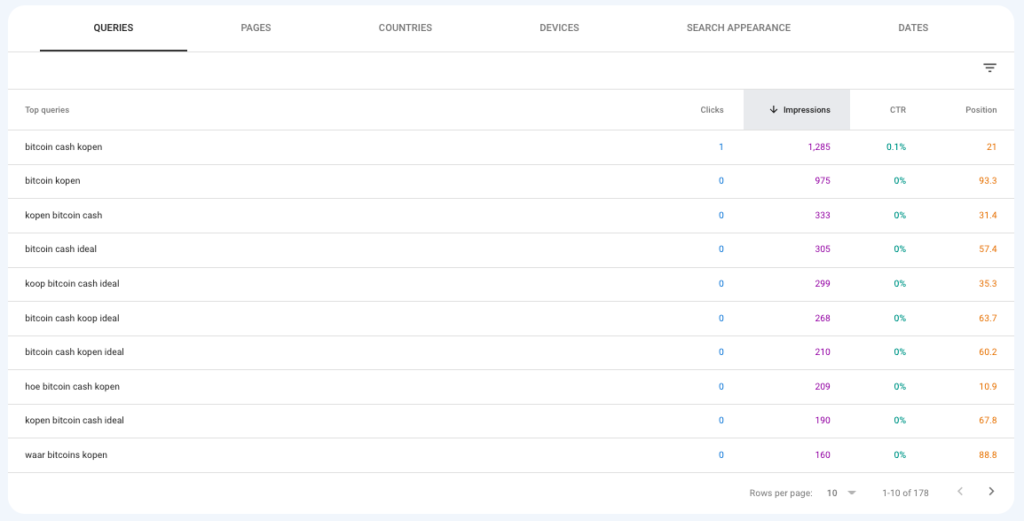Click the 1,285 impressions value

tap(819, 147)
